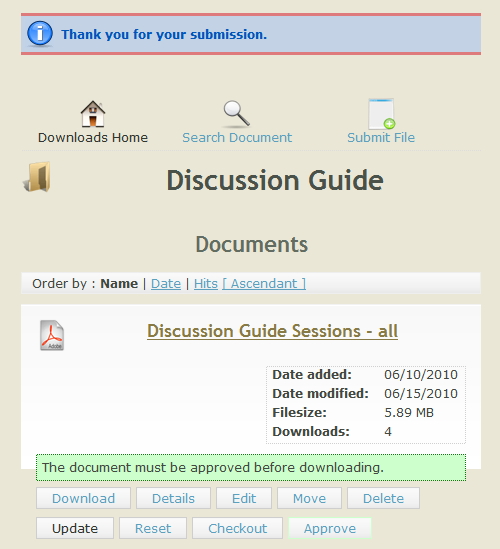The image size is (500, 549).
Task: Toggle the Ascendant sort order link
Action: pyautogui.click(x=264, y=284)
